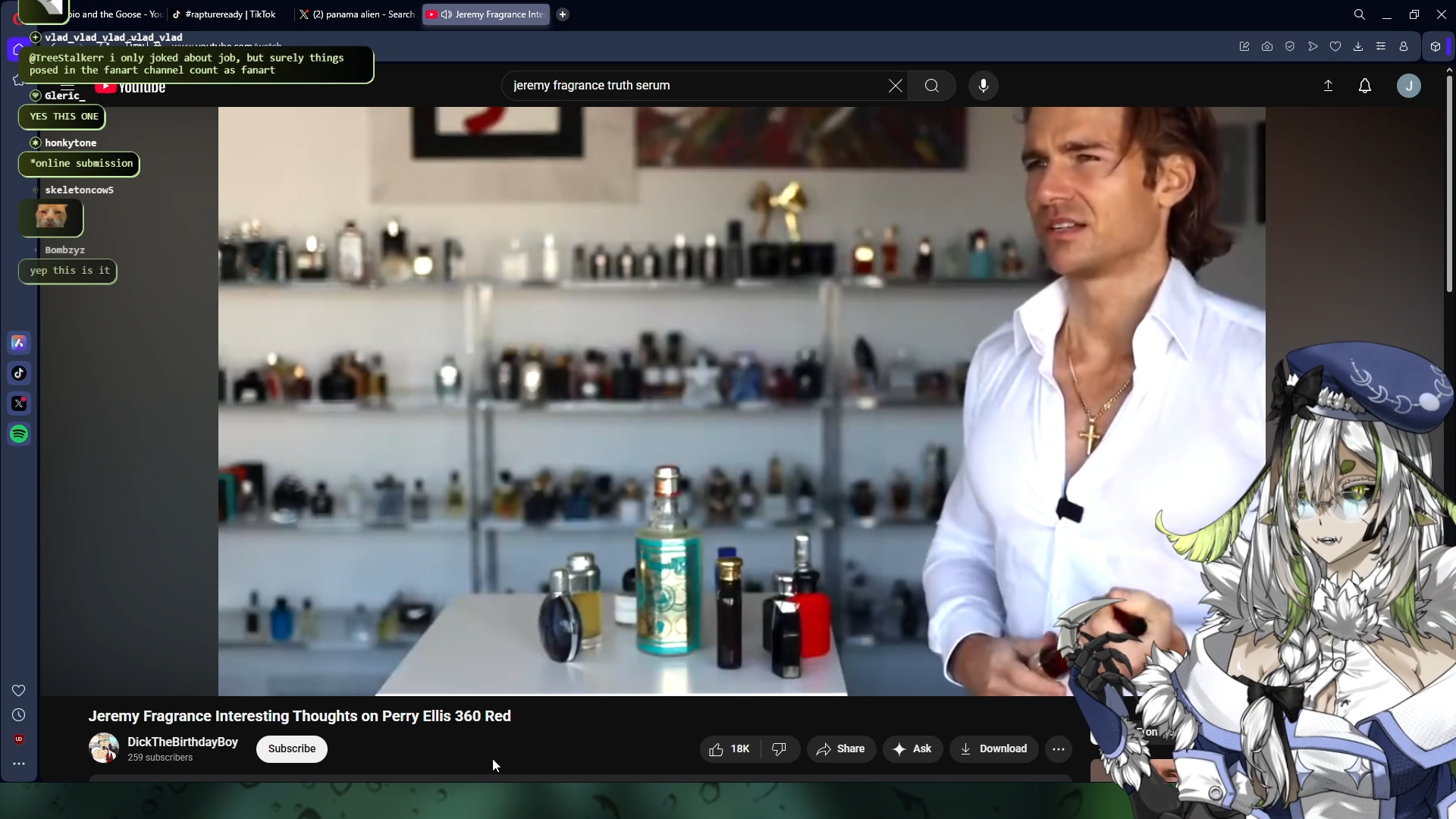The width and height of the screenshot is (1456, 819).
Task: Dislike the video with the thumbs-down
Action: pyautogui.click(x=780, y=749)
